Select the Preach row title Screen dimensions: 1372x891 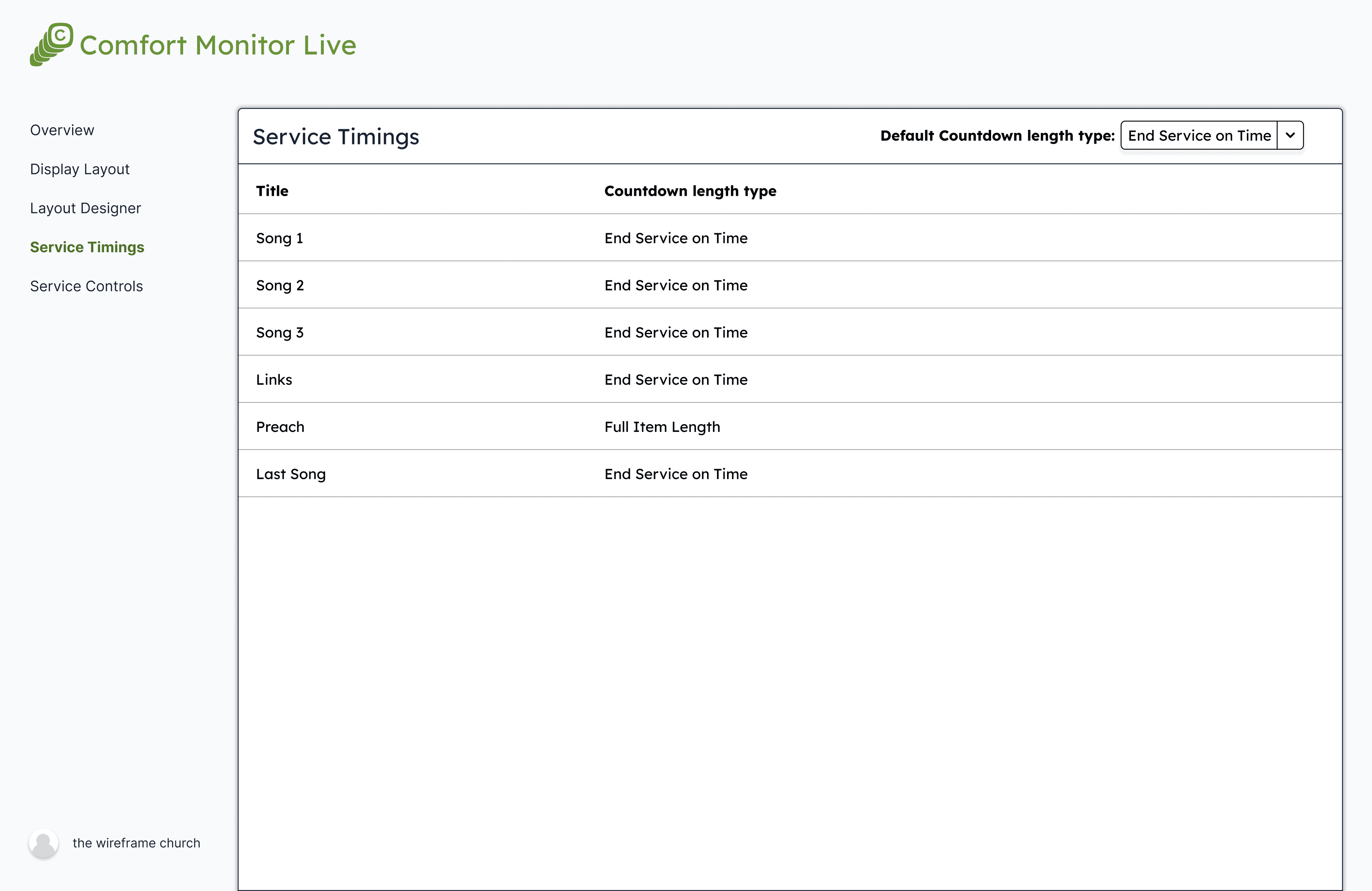[280, 427]
